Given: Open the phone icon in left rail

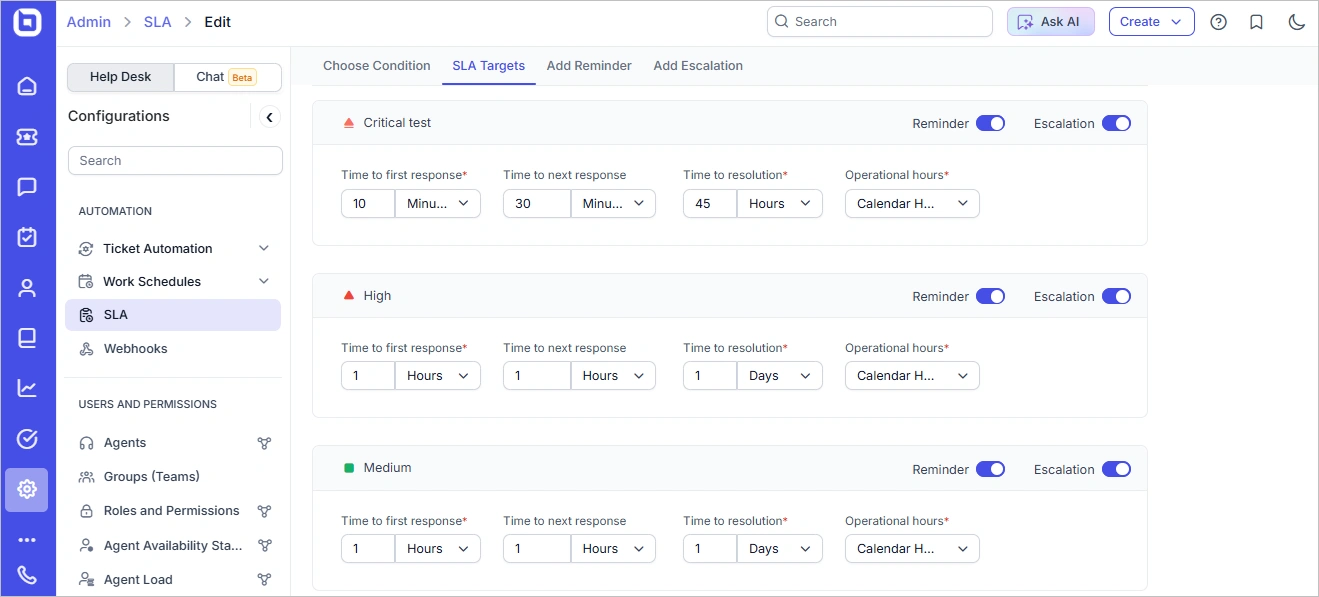Looking at the screenshot, I should point(27,575).
